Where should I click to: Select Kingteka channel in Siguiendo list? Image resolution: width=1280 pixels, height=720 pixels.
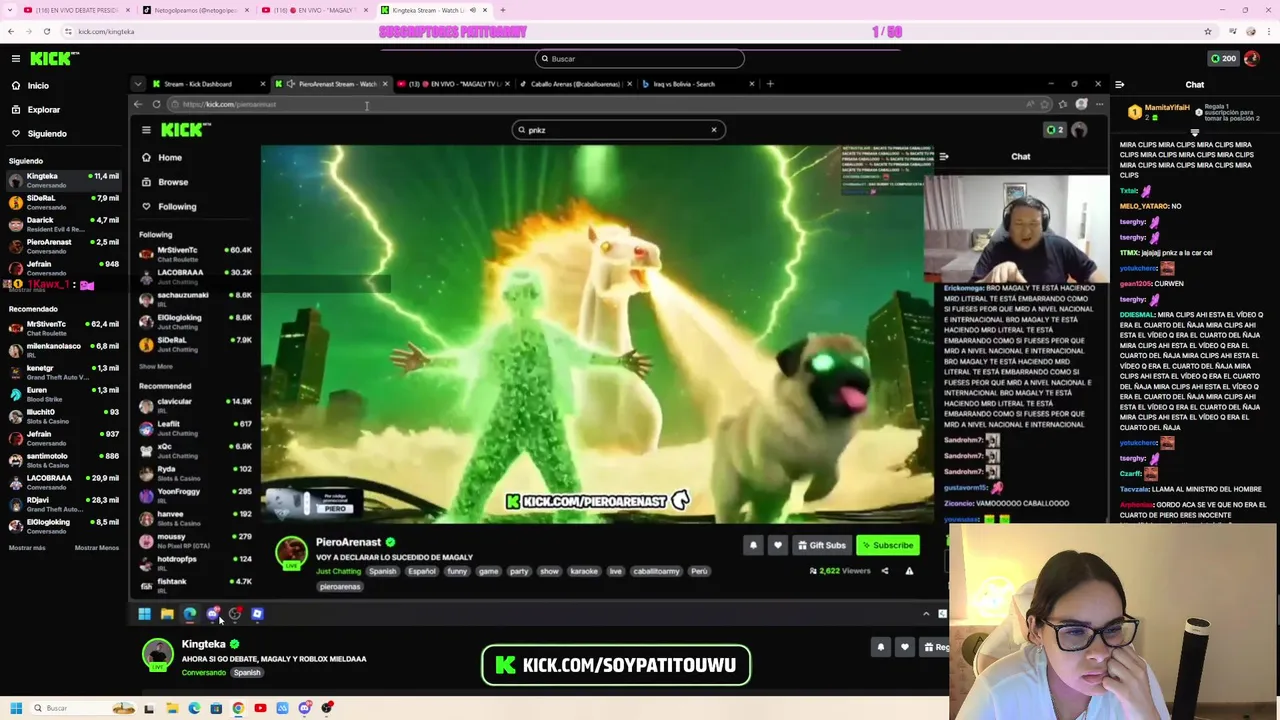pos(63,180)
